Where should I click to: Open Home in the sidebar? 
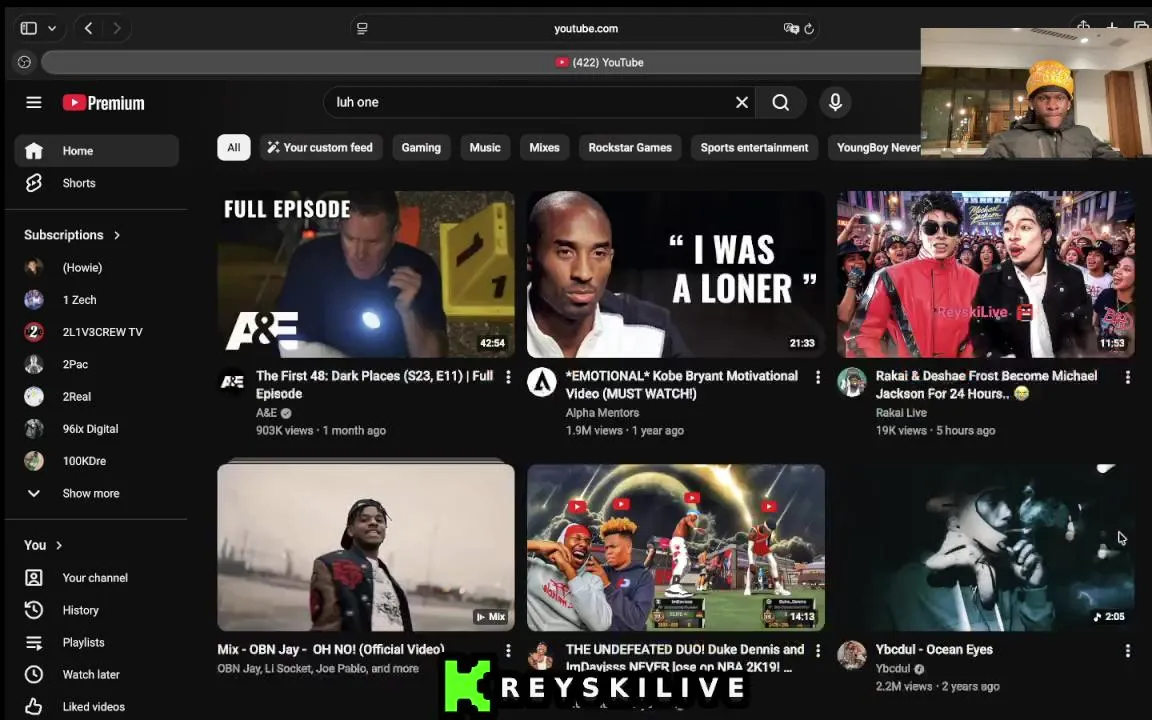[x=96, y=151]
